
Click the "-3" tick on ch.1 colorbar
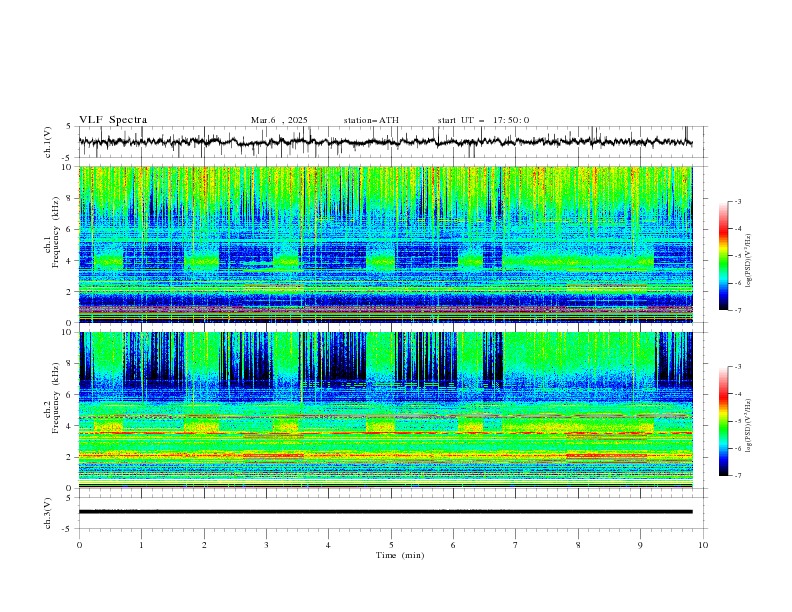pyautogui.click(x=738, y=201)
